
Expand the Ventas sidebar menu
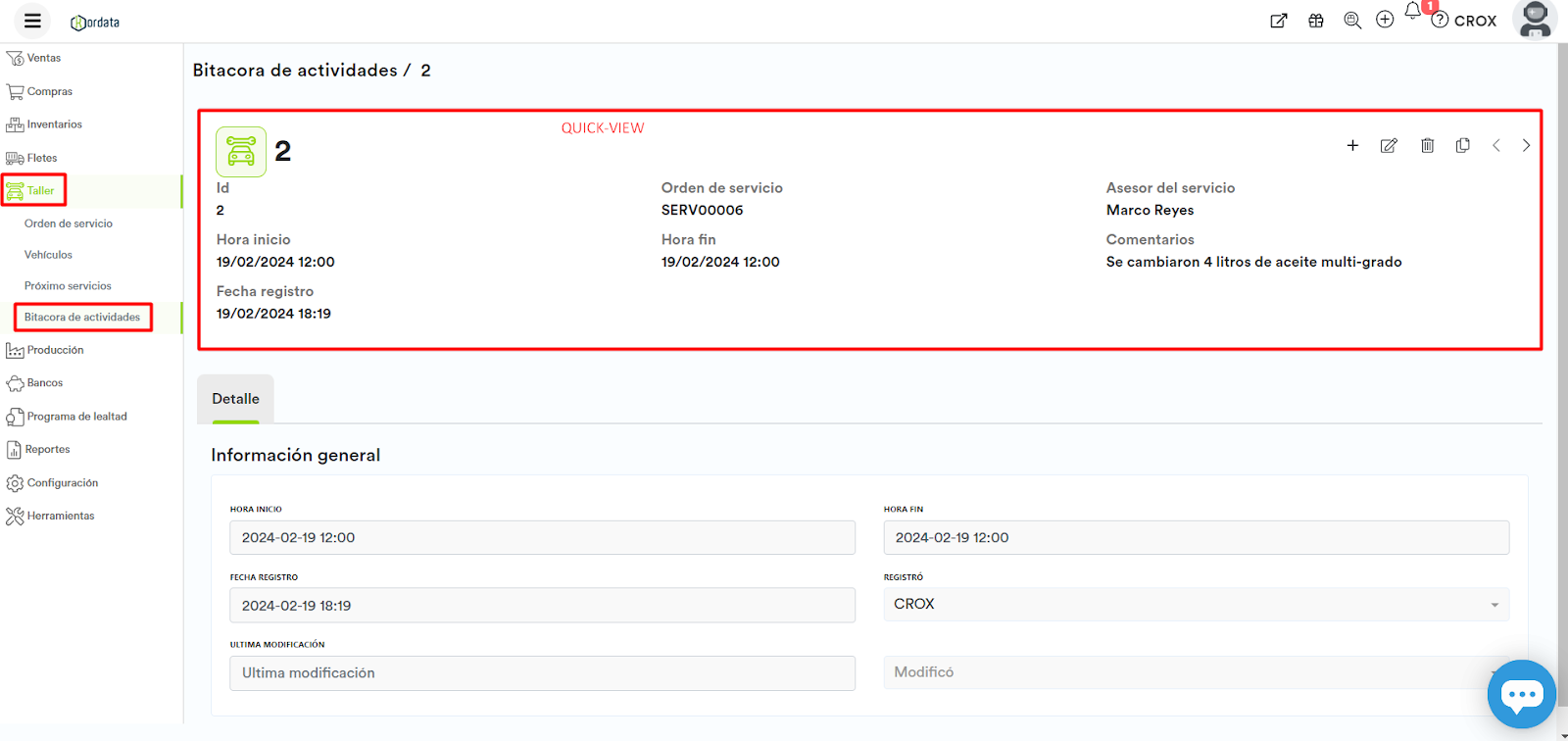click(43, 58)
